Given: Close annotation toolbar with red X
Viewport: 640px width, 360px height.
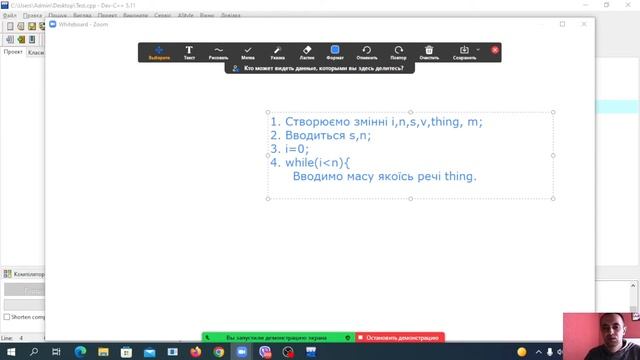Looking at the screenshot, I should point(495,50).
